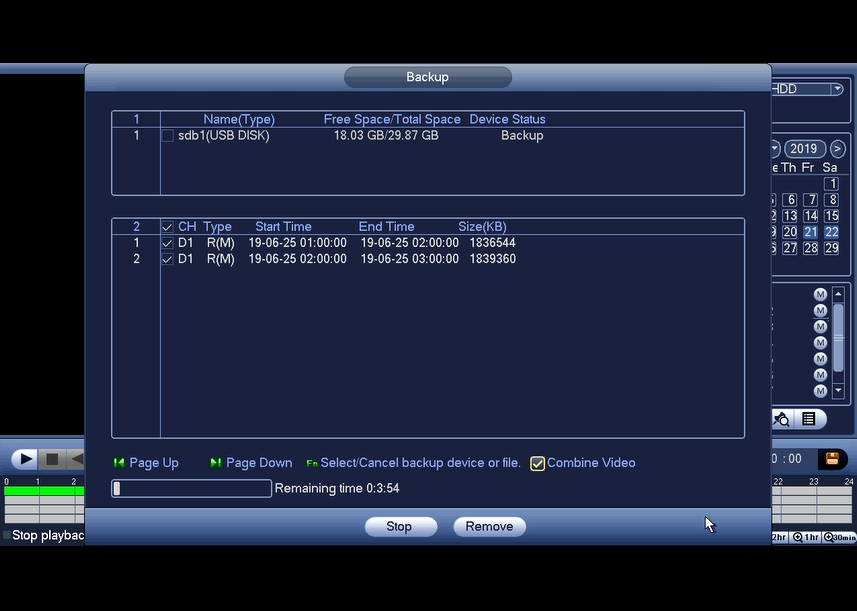Select calendar day 6
Image resolution: width=857 pixels, height=611 pixels.
tap(790, 200)
